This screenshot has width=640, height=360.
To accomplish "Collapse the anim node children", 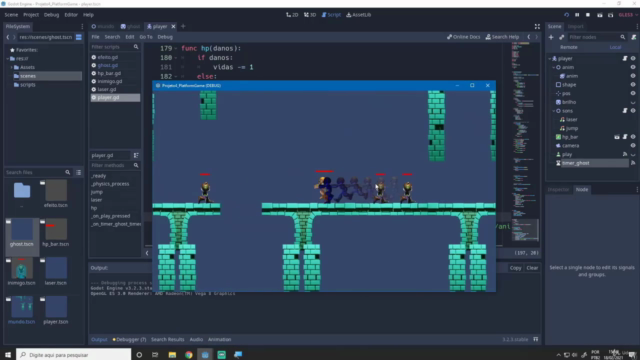I will pos(554,67).
